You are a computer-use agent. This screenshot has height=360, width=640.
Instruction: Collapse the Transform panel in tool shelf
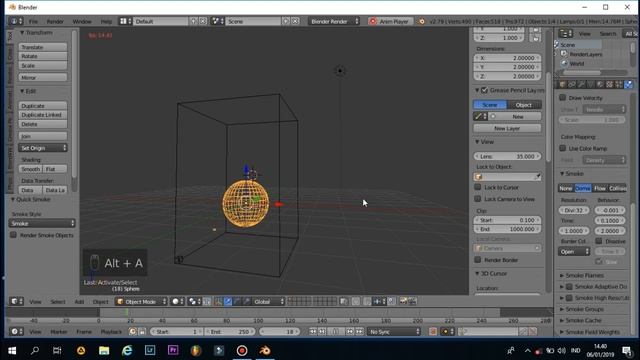pyautogui.click(x=36, y=32)
